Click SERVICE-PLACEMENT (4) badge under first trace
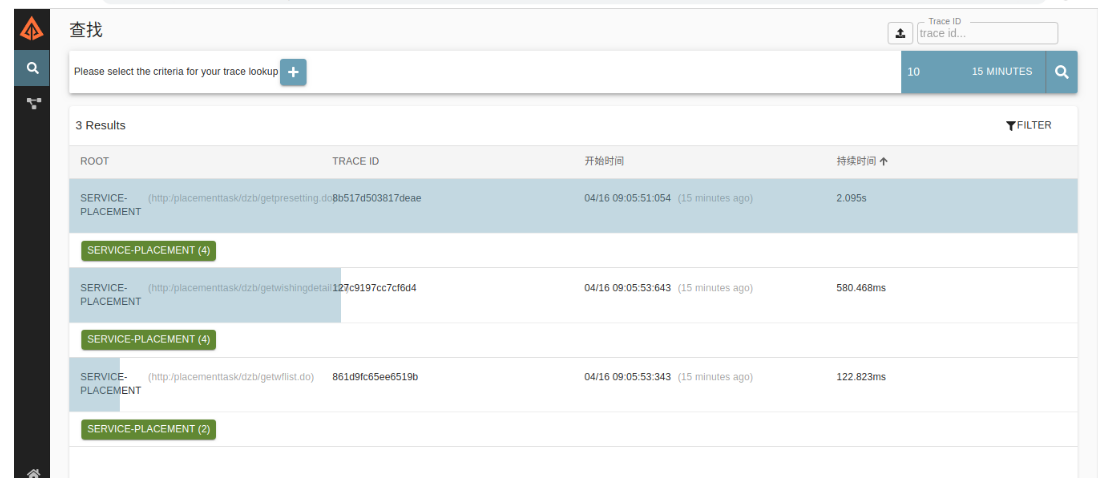1098x486 pixels. click(x=148, y=250)
